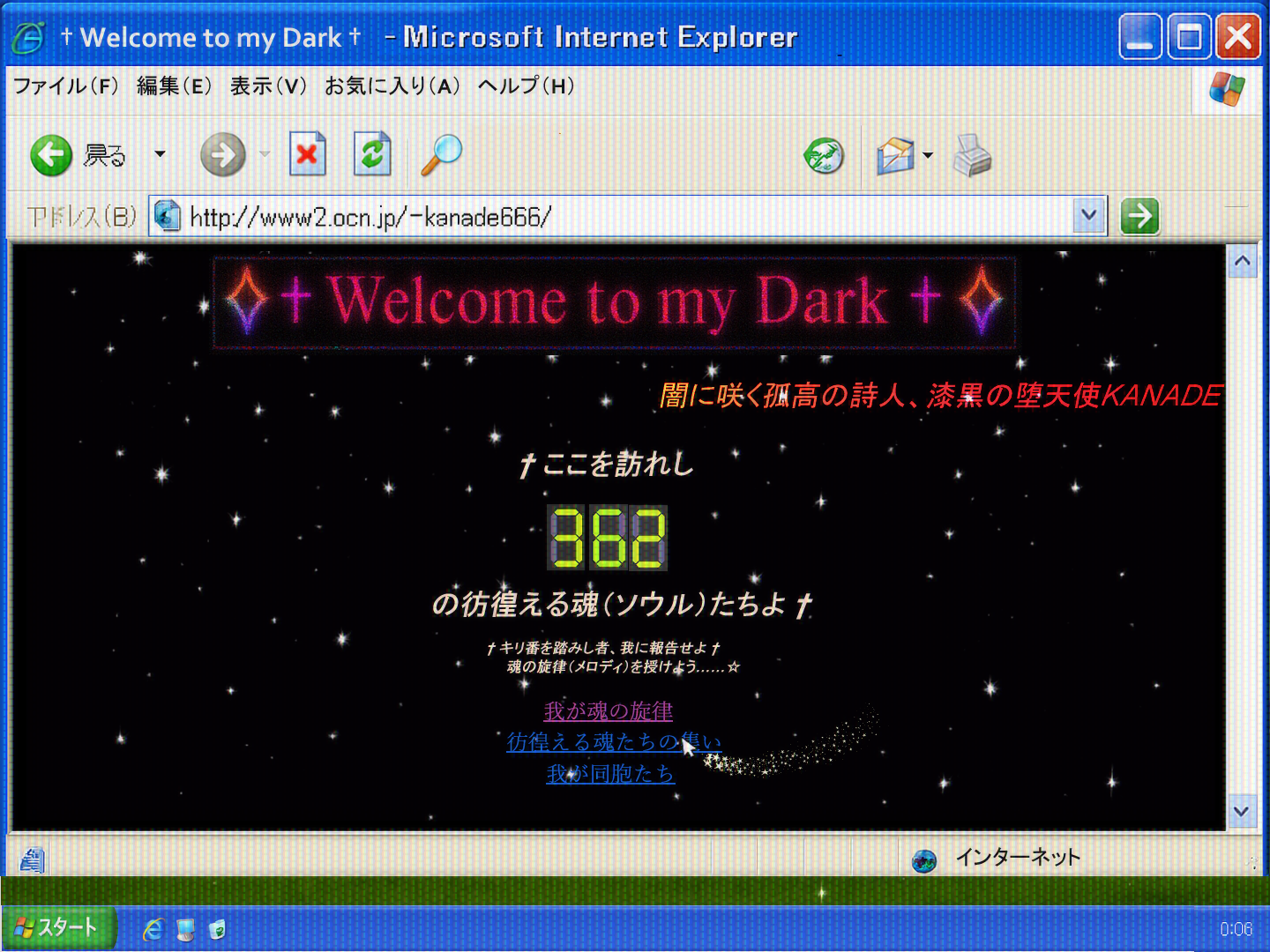The width and height of the screenshot is (1270, 952).
Task: Click the Show Desktop quick launch icon
Action: pyautogui.click(x=185, y=929)
